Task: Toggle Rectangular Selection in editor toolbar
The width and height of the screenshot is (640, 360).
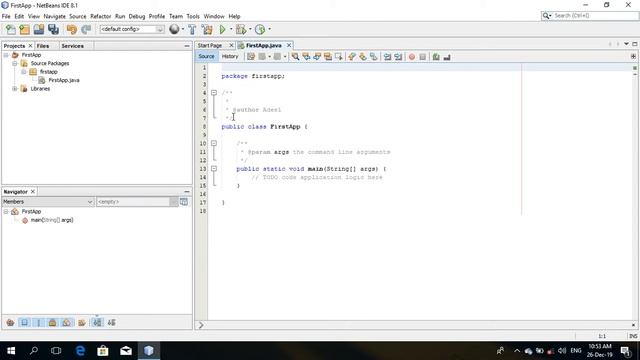Action: [x=339, y=57]
